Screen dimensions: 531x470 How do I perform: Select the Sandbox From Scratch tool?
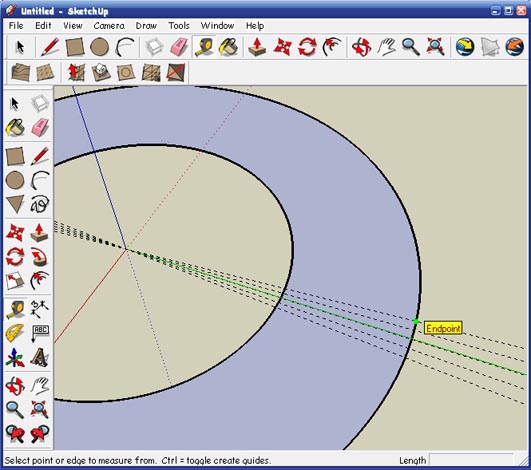click(45, 72)
